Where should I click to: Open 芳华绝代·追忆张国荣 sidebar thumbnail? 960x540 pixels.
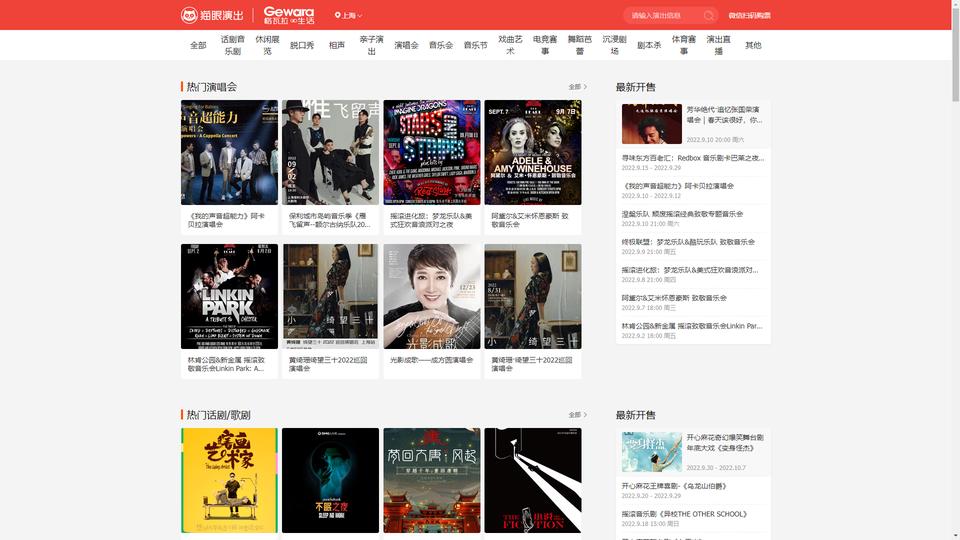(651, 124)
